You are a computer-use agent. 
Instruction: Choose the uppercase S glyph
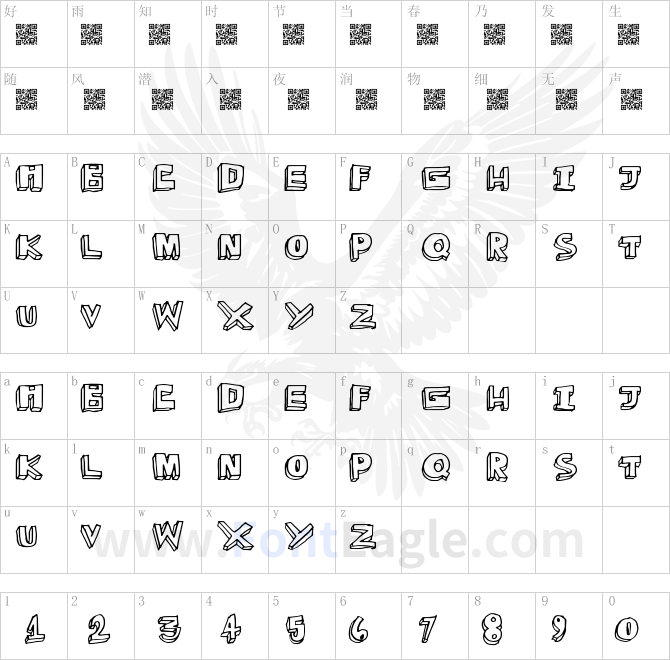(x=564, y=247)
